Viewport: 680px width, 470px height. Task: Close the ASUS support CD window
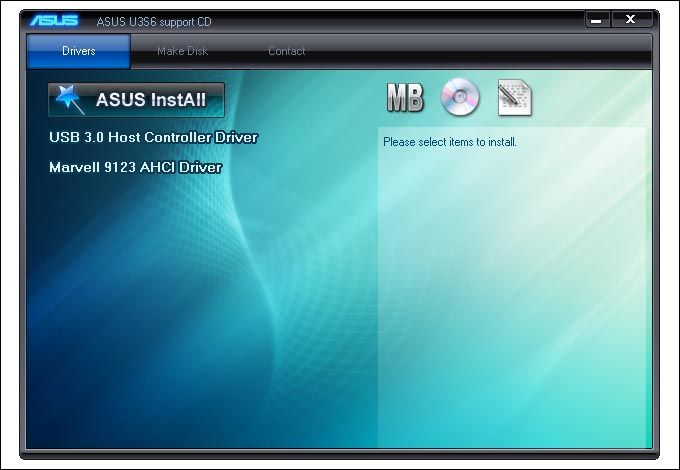point(631,20)
